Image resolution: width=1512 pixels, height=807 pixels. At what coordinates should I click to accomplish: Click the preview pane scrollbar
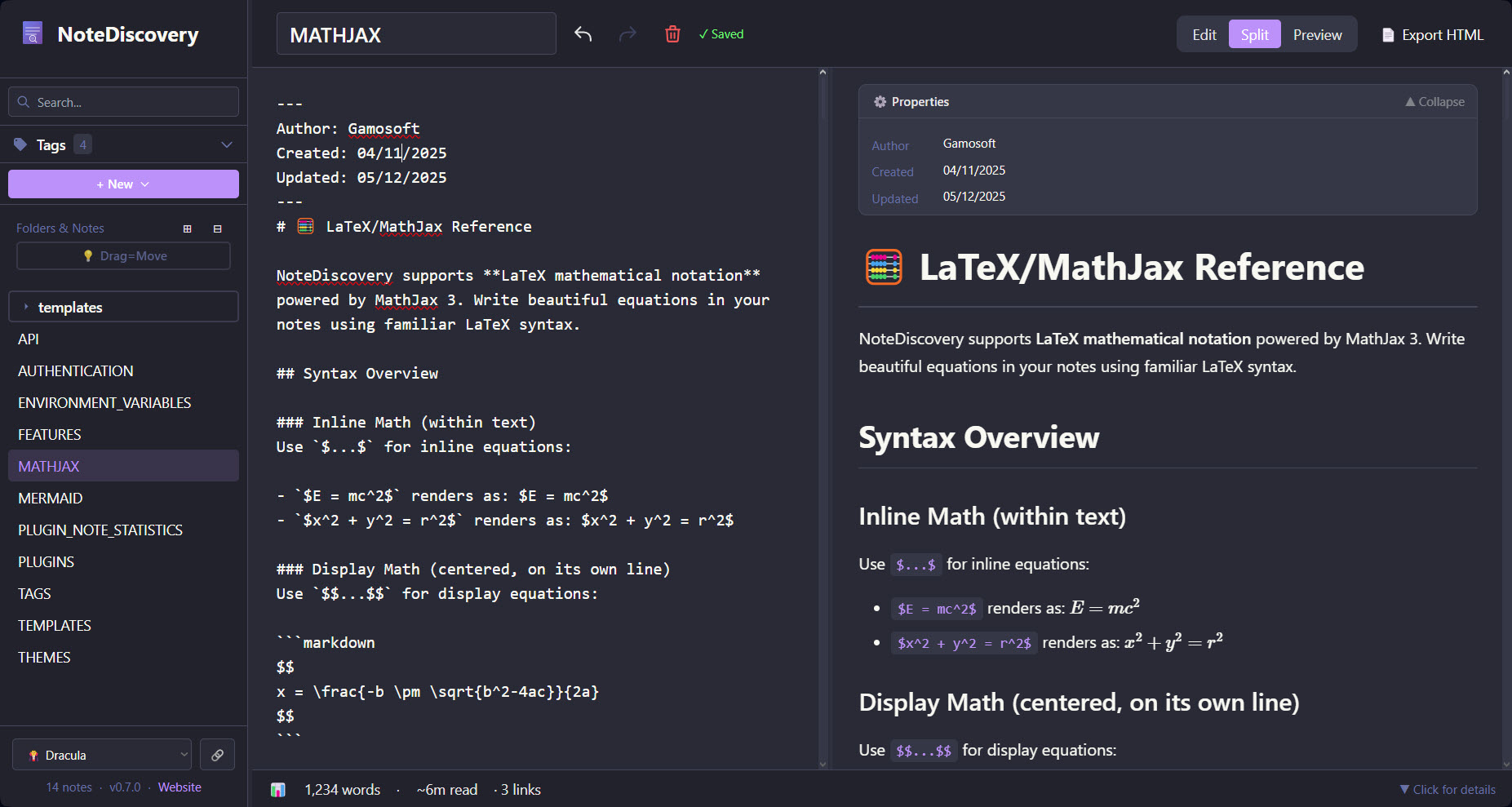click(1506, 418)
